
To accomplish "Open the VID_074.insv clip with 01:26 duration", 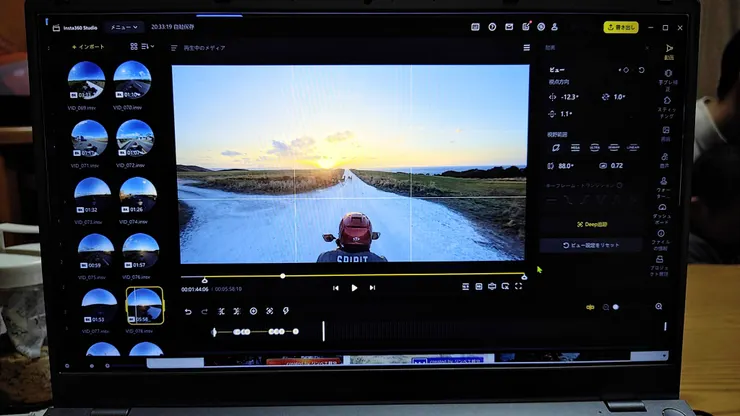I will pos(138,195).
